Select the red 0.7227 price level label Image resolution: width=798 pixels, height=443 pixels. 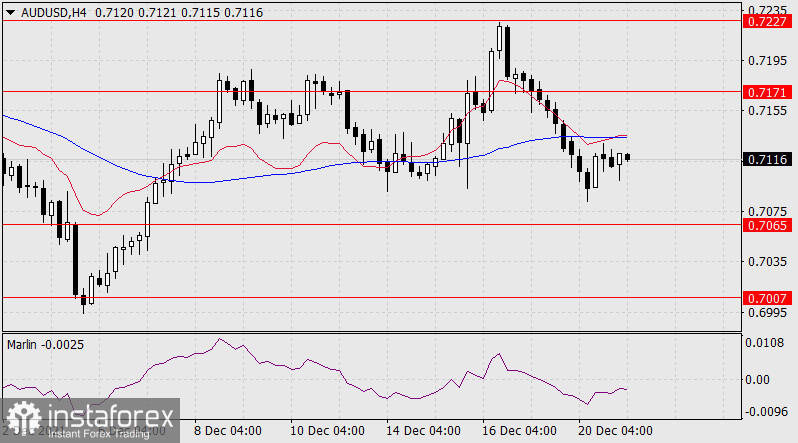point(766,21)
